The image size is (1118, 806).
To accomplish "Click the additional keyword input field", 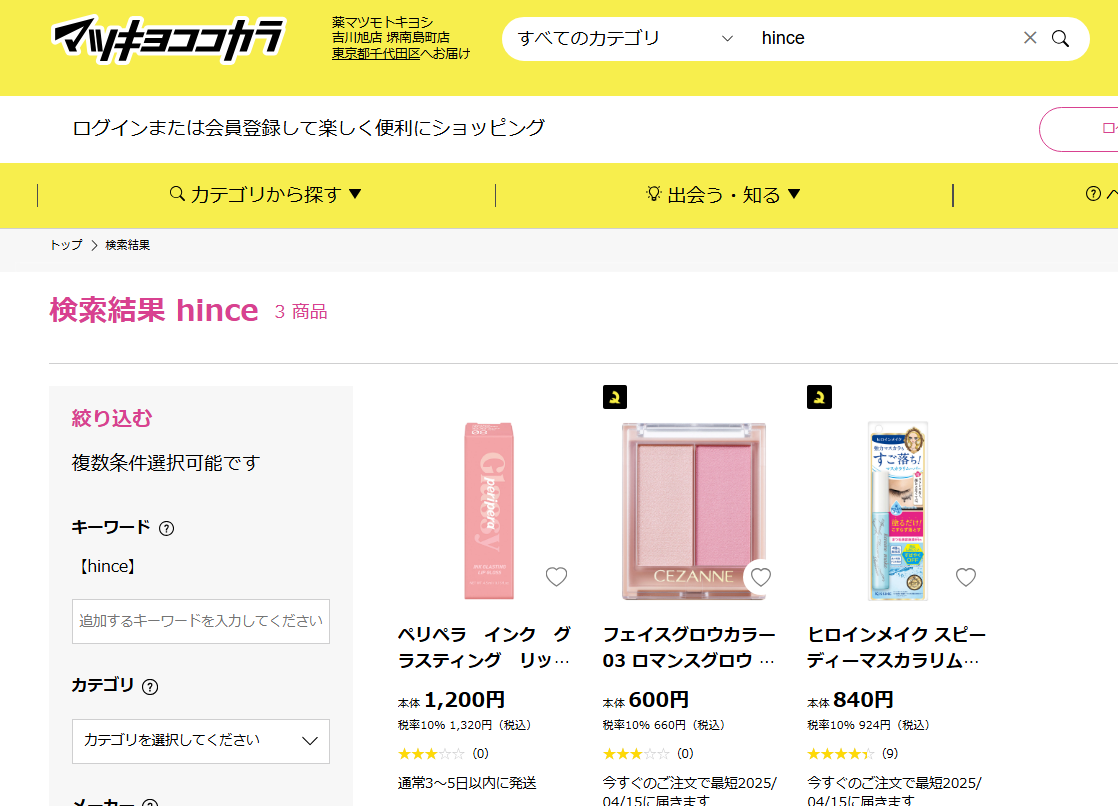I will (x=201, y=621).
